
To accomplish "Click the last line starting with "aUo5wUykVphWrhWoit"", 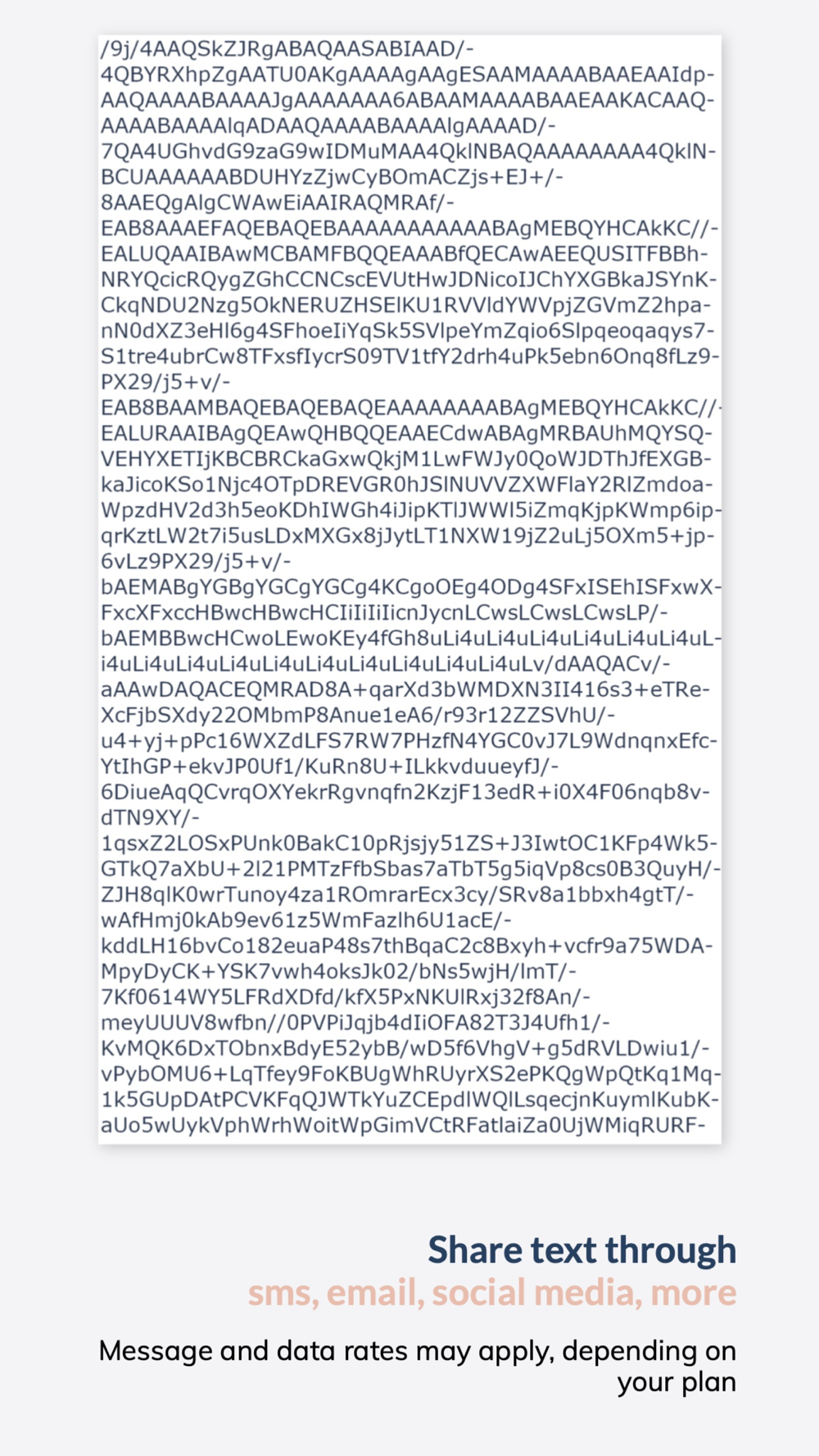I will pyautogui.click(x=403, y=1124).
